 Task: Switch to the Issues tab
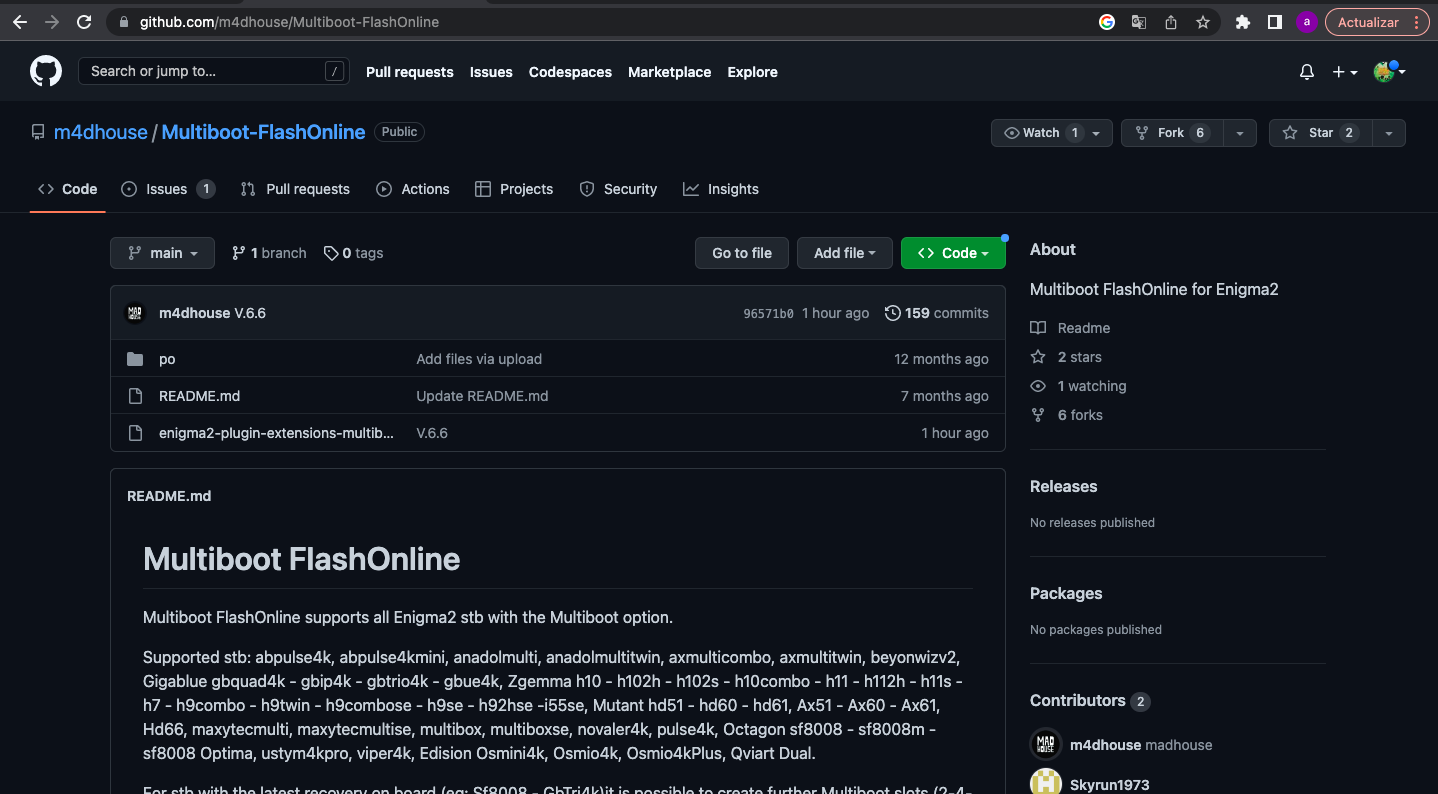point(167,189)
